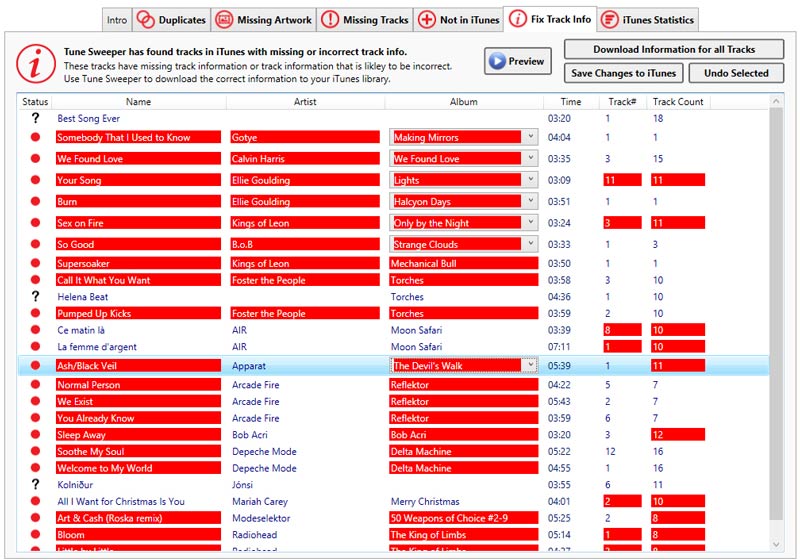Click the Fix Track Info tab icon

click(517, 19)
